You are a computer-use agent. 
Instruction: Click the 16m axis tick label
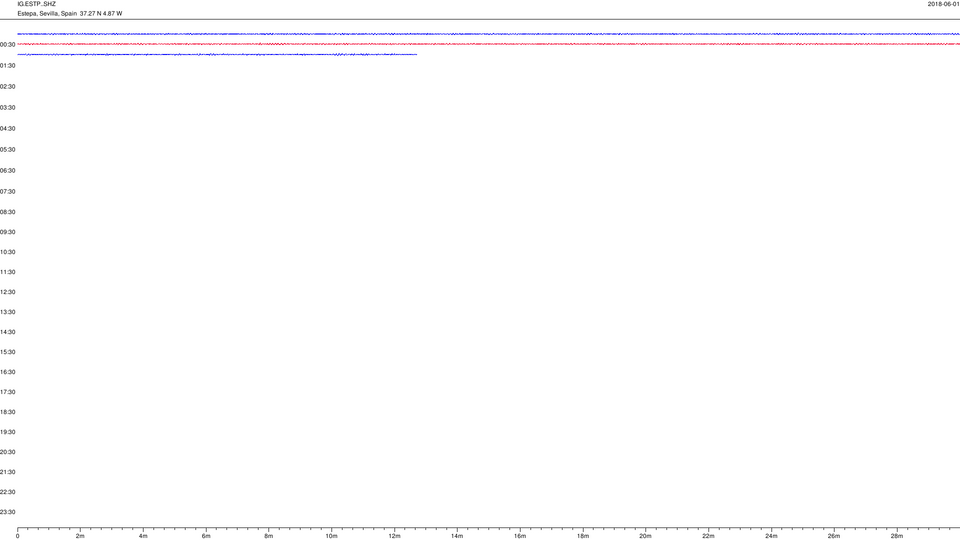point(520,536)
